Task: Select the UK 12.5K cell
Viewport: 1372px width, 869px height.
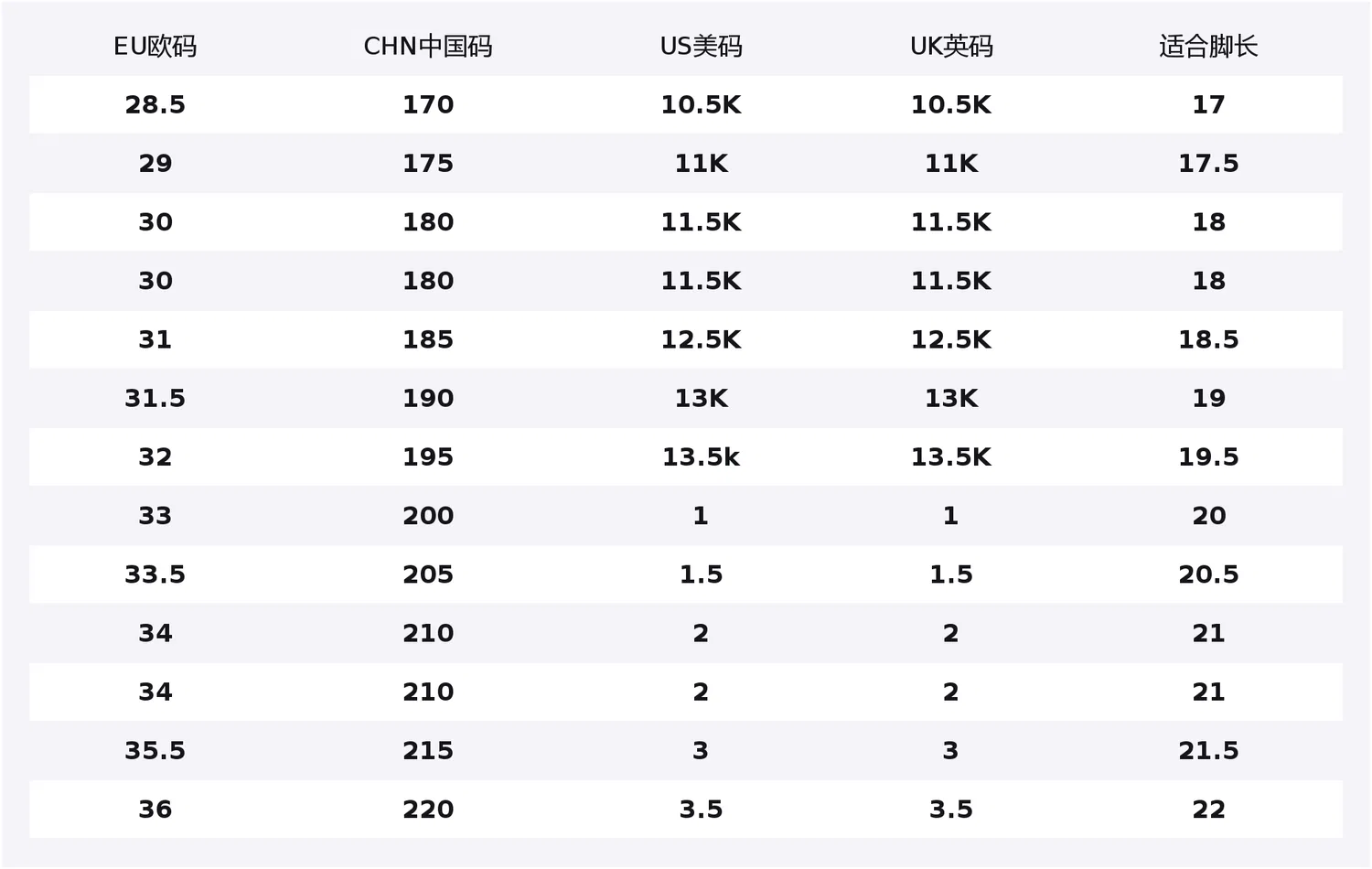Action: point(951,340)
